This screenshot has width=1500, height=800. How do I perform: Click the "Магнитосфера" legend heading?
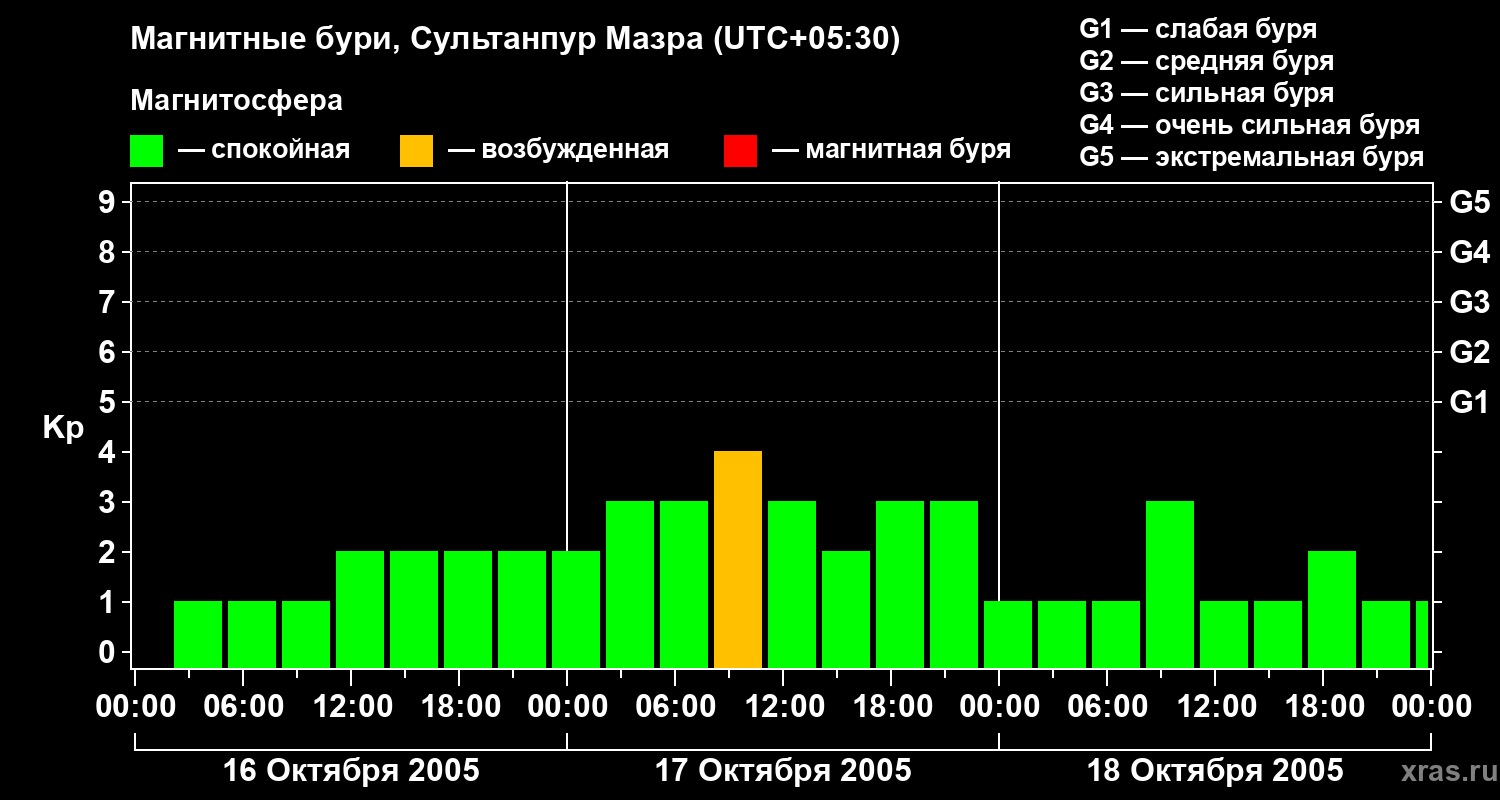[x=237, y=101]
